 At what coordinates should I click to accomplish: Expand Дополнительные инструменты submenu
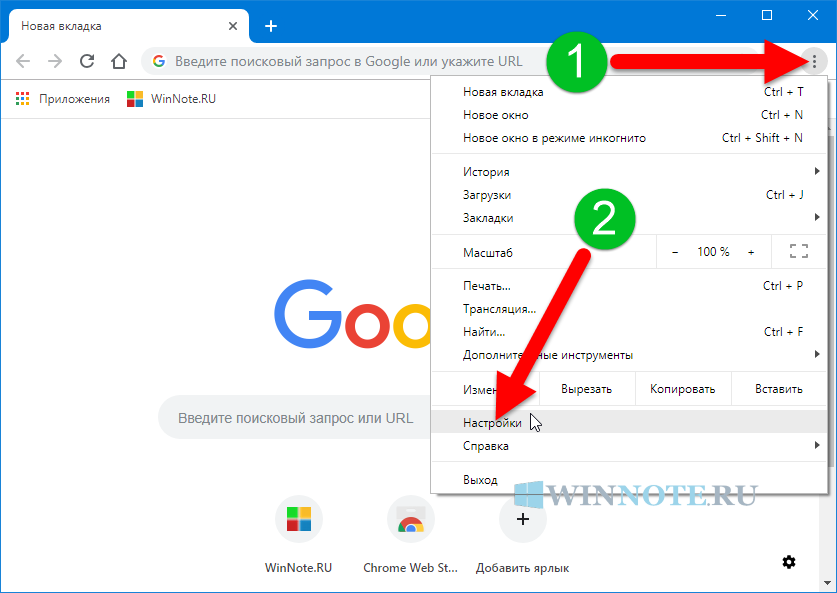(x=630, y=355)
